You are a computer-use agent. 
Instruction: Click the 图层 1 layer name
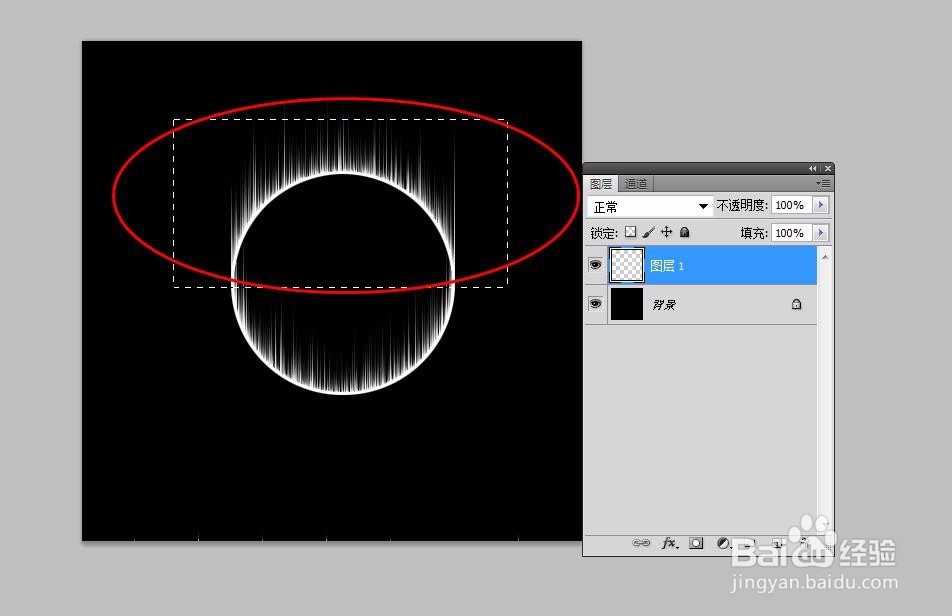(x=667, y=266)
